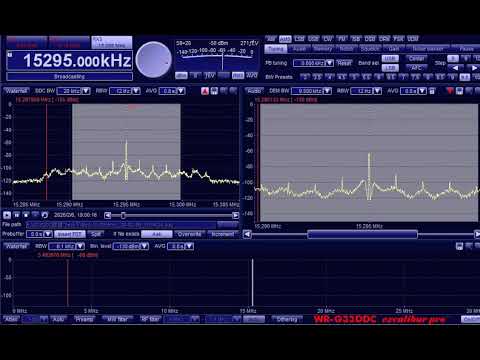Image resolution: width=480 pixels, height=360 pixels.
Task: Switch to the Noise blanker tab
Action: tap(428, 49)
